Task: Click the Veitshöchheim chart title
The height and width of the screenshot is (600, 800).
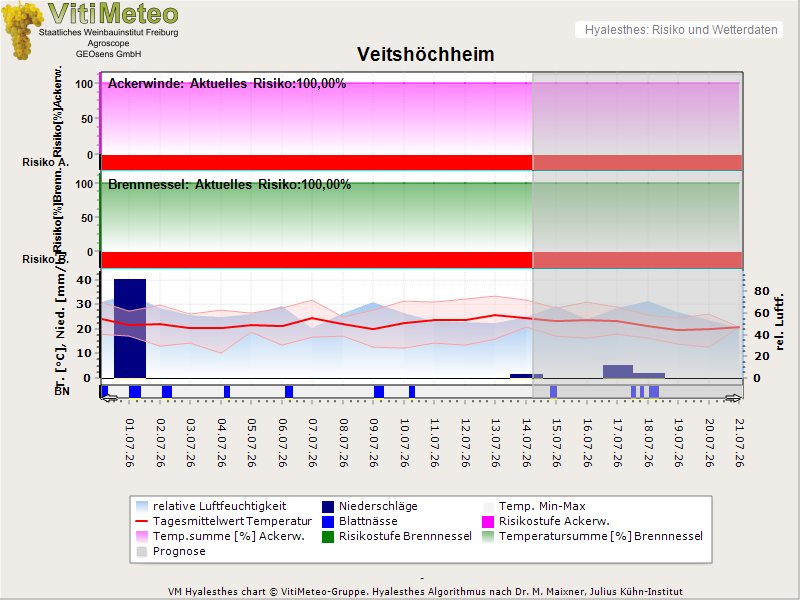Action: pos(426,54)
